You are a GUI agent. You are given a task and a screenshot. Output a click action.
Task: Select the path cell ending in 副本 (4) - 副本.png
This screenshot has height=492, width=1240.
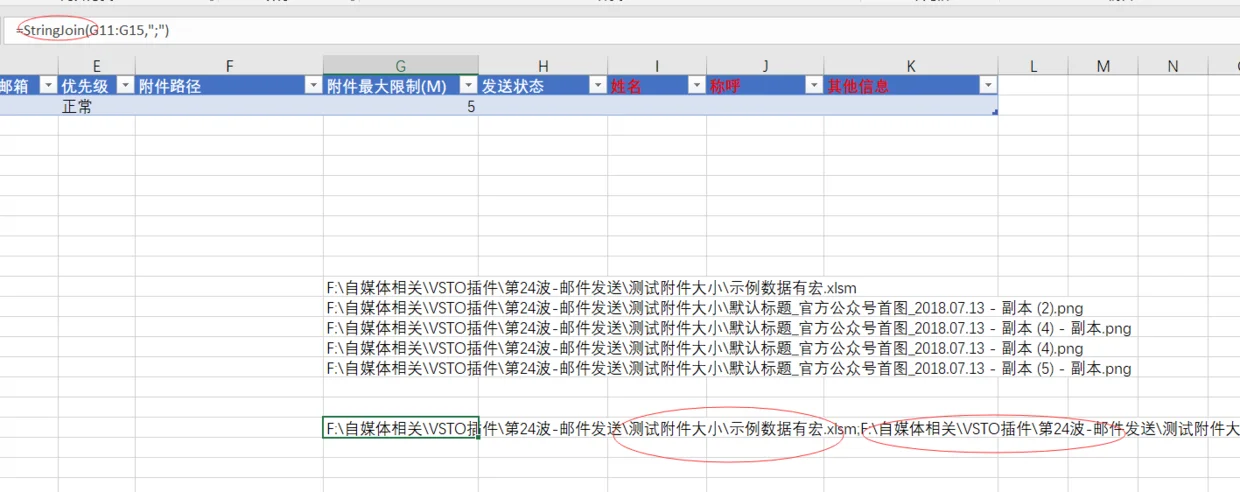point(401,328)
